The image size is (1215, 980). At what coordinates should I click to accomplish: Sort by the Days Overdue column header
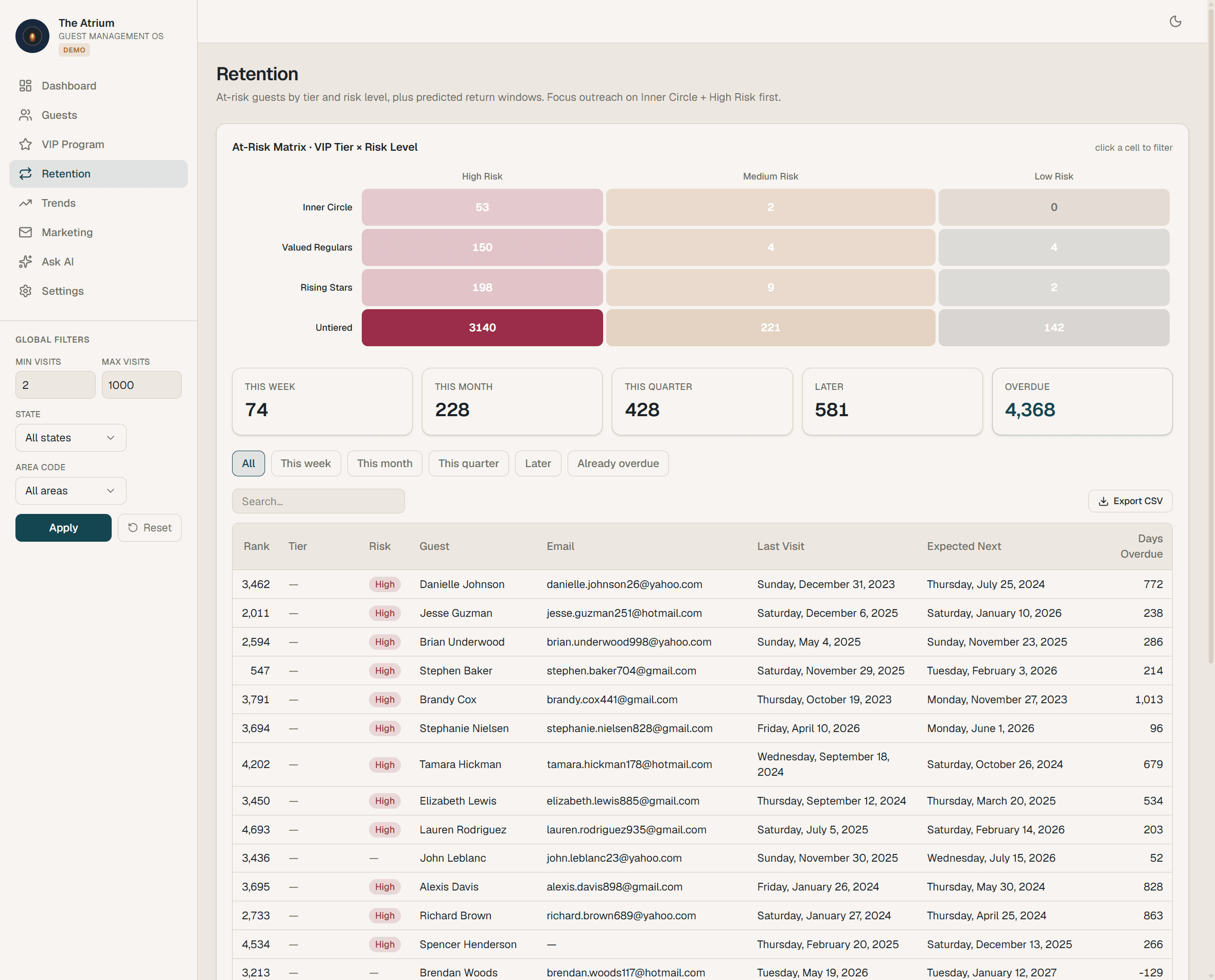(x=1141, y=546)
